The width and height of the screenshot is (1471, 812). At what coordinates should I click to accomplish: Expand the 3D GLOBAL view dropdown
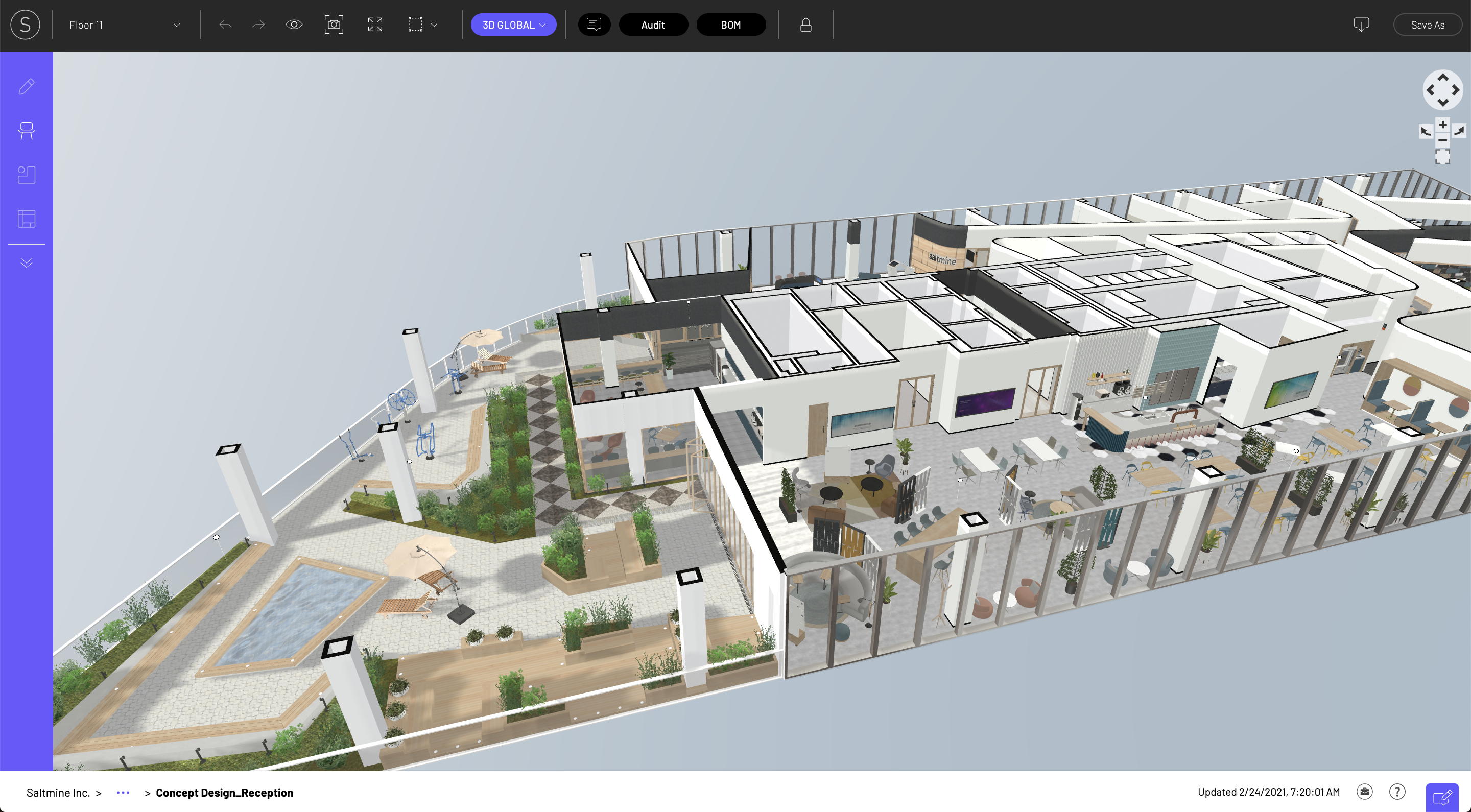pos(513,25)
